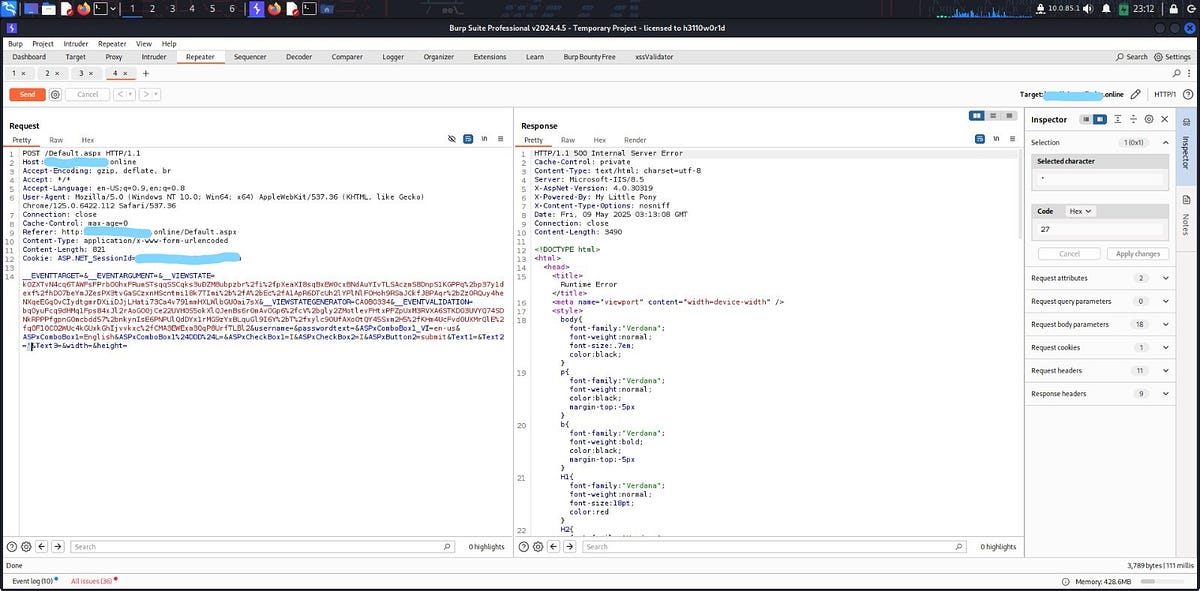The image size is (1200, 591).
Task: Toggle pretty-print wrap icon in Request panel
Action: (x=468, y=140)
